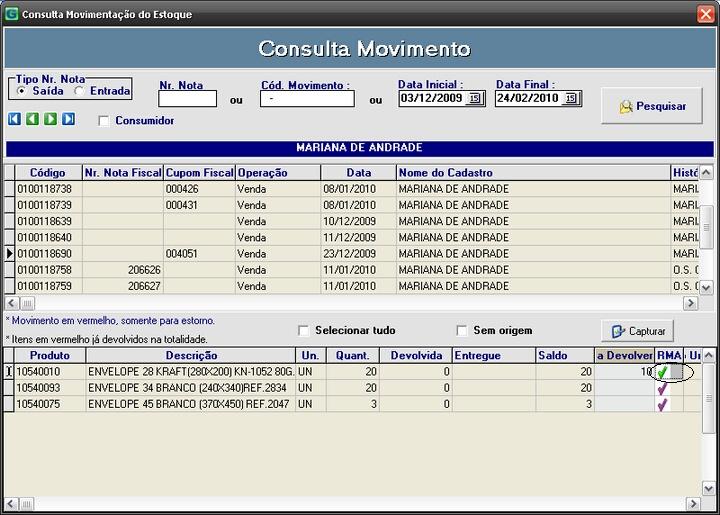
Task: Click Produto column header in items grid
Action: [x=50, y=356]
